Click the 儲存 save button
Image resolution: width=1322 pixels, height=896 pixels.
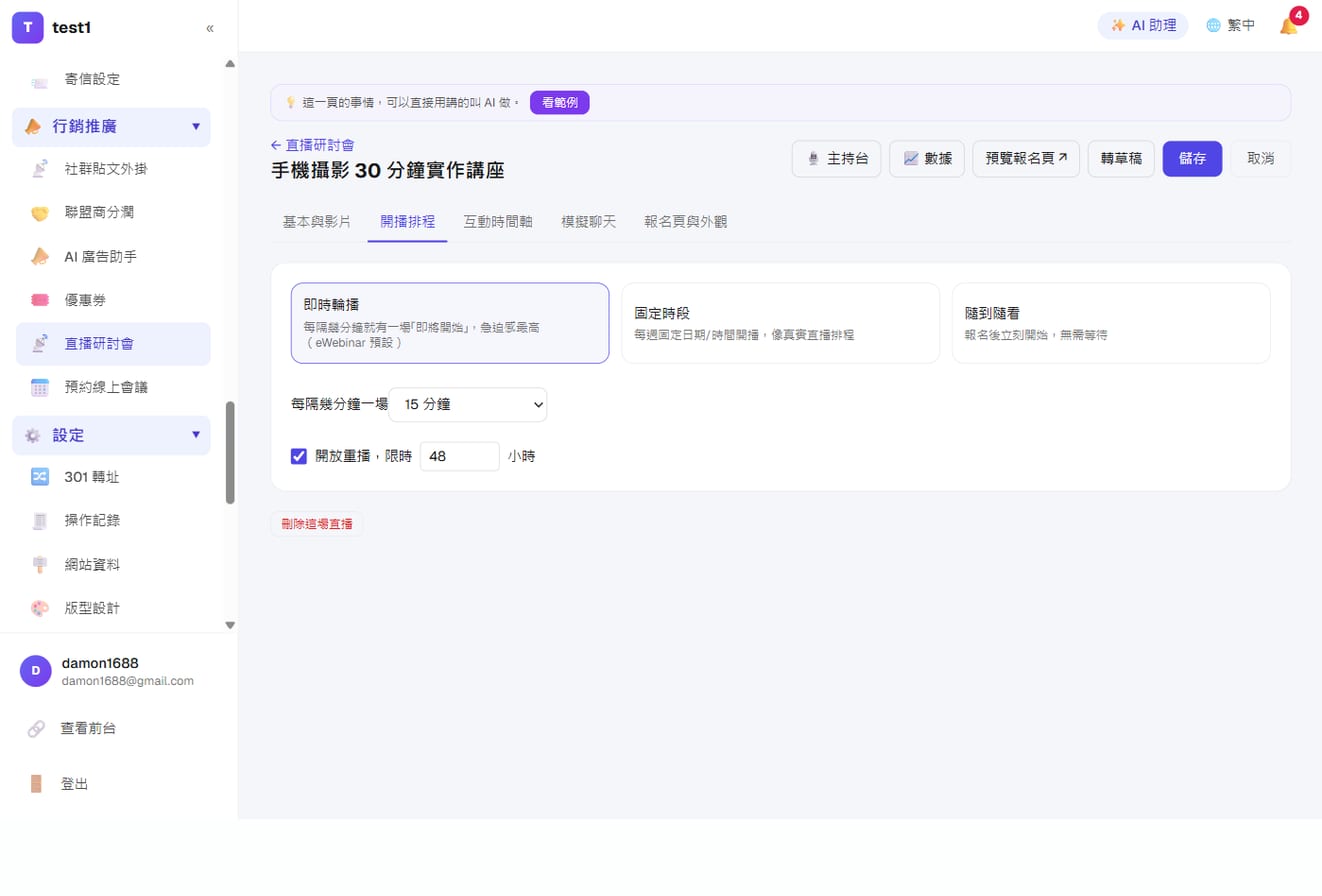click(1192, 159)
